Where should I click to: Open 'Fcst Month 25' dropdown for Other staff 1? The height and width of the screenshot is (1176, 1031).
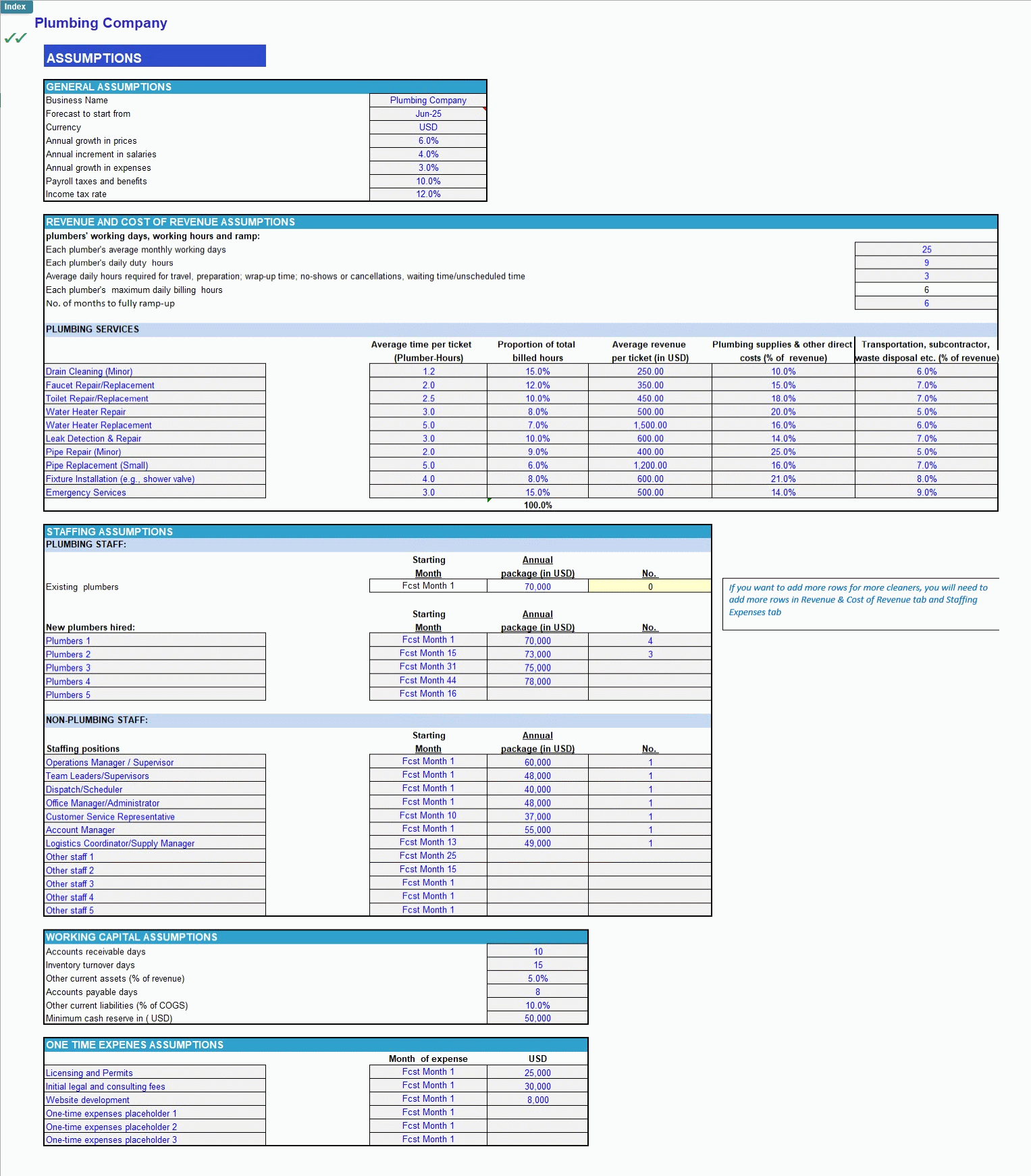[428, 855]
